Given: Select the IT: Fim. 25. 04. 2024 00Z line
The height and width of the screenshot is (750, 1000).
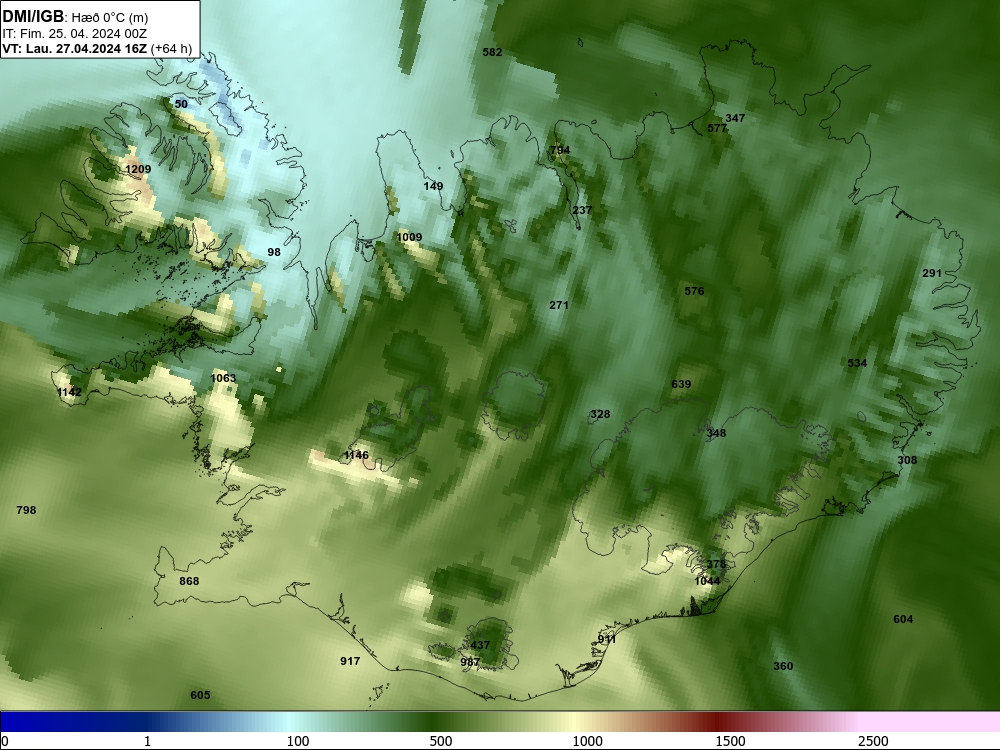Looking at the screenshot, I should tap(73, 34).
